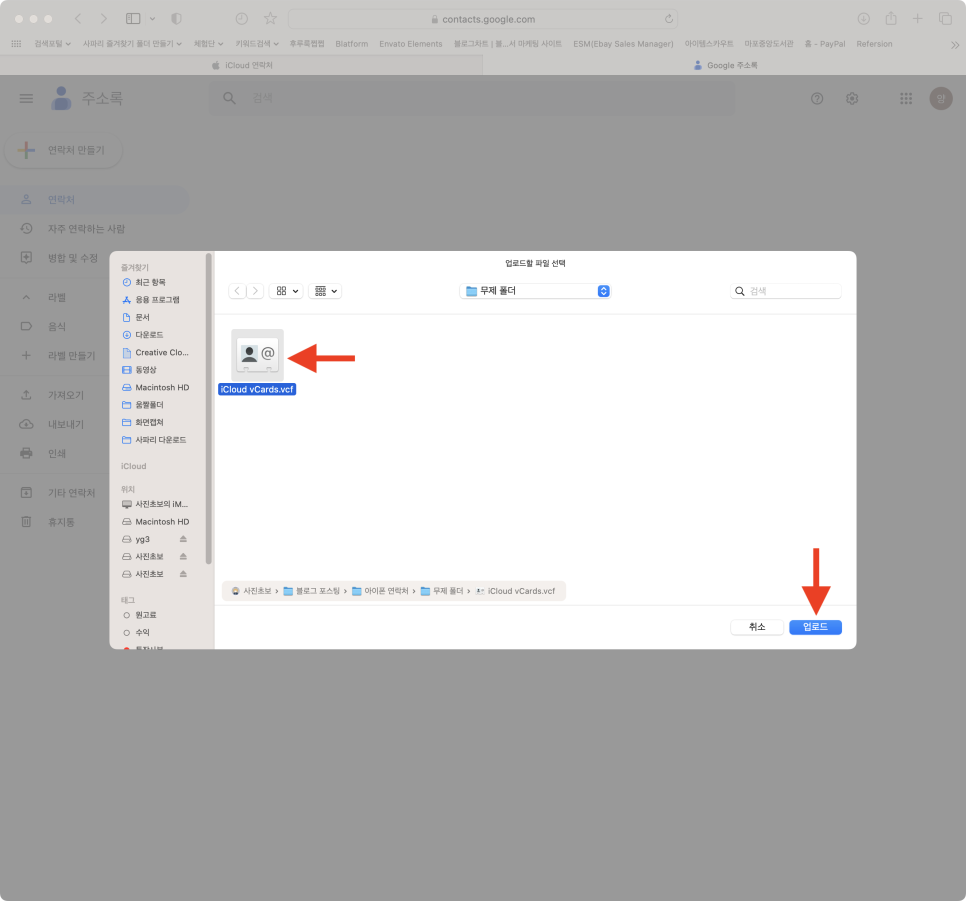This screenshot has width=966, height=901.
Task: Click 블로그 포스팅 in path bar
Action: pyautogui.click(x=312, y=591)
